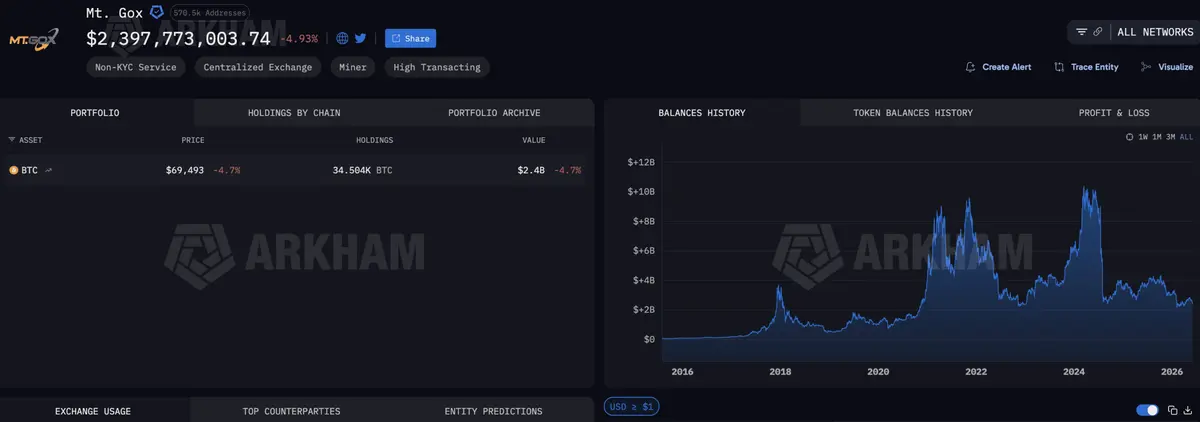1200x422 pixels.
Task: Select the 3M chart range
Action: [1170, 136]
